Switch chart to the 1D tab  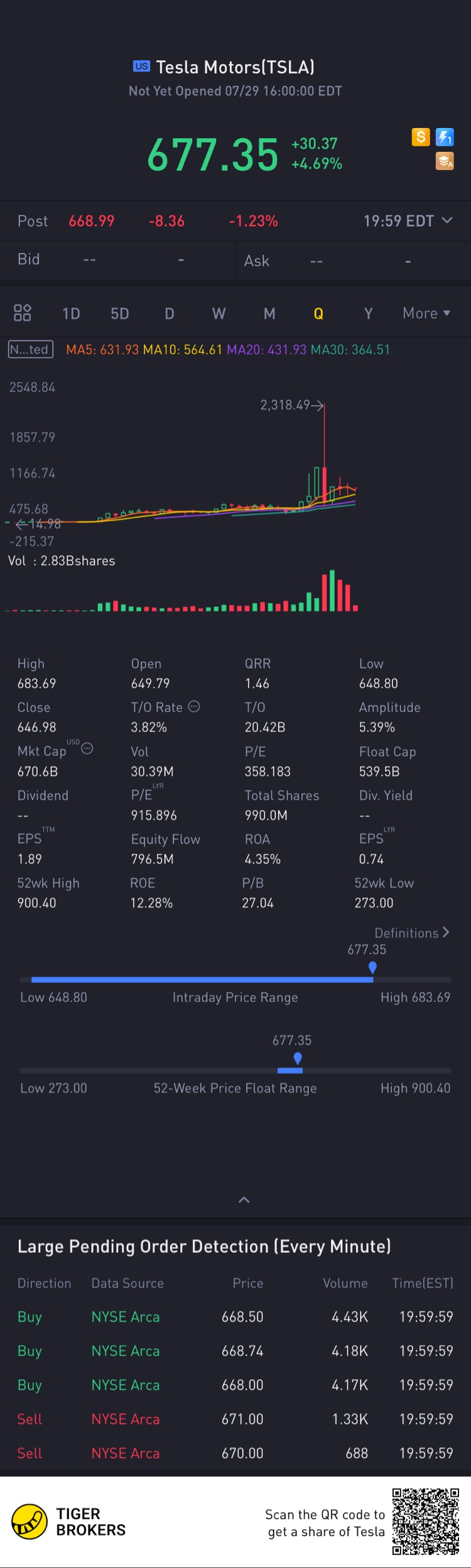tap(71, 313)
